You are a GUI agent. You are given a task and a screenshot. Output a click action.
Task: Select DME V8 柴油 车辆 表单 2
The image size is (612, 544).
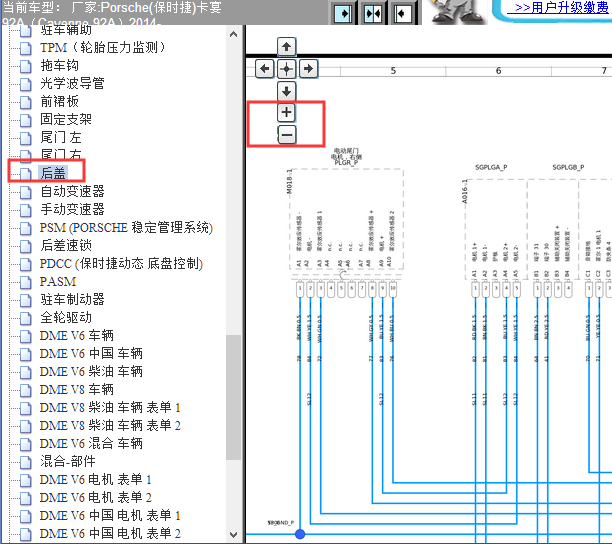click(x=110, y=425)
